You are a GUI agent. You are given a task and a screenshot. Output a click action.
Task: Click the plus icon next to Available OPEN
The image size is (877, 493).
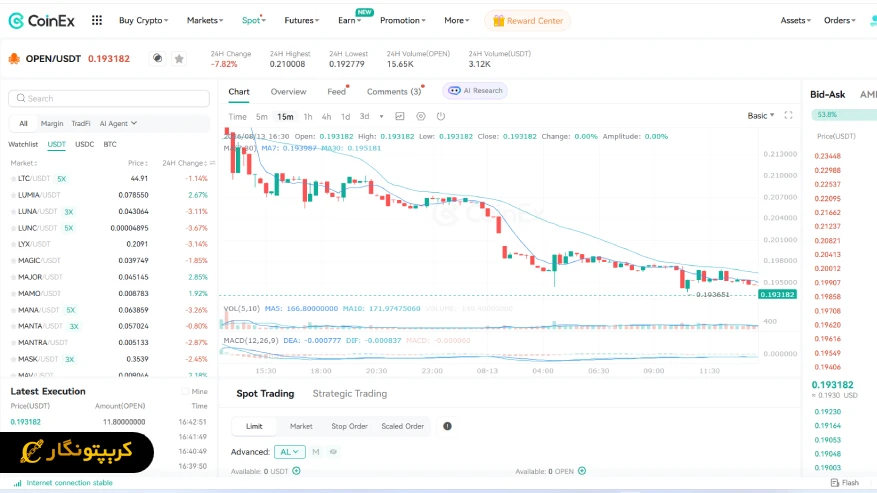click(582, 471)
